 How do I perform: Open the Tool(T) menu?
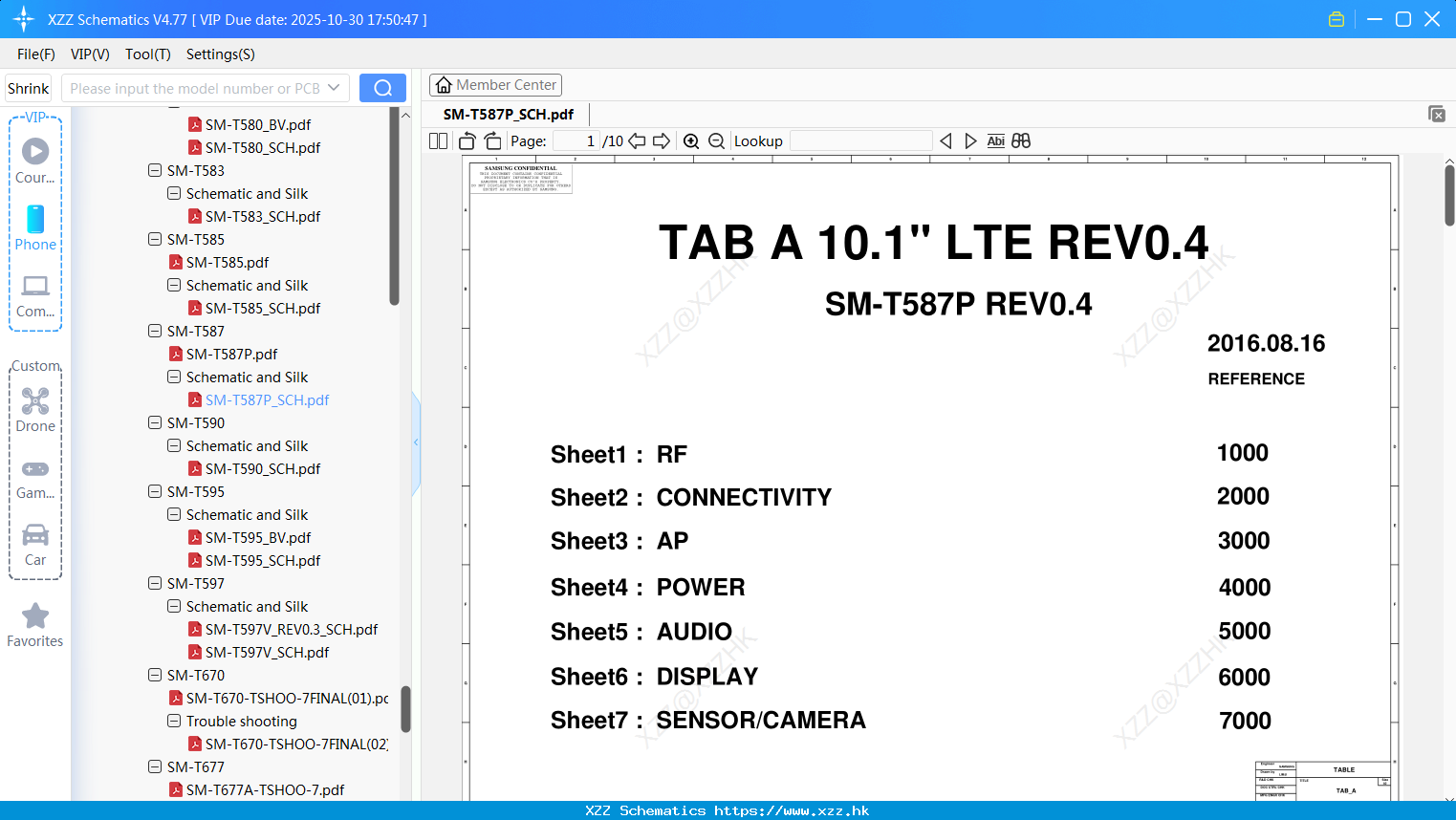click(148, 54)
